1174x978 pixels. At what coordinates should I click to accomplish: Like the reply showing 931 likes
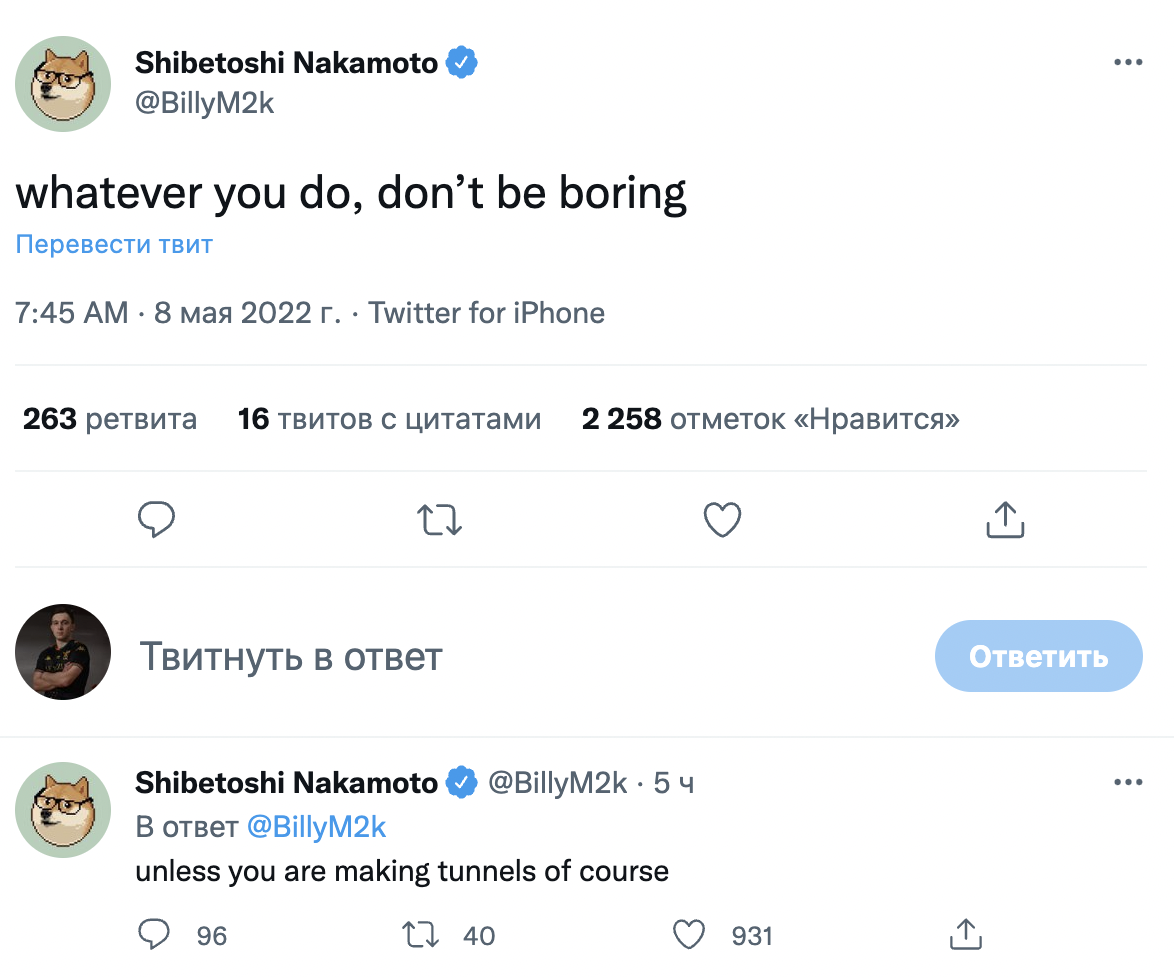(689, 934)
